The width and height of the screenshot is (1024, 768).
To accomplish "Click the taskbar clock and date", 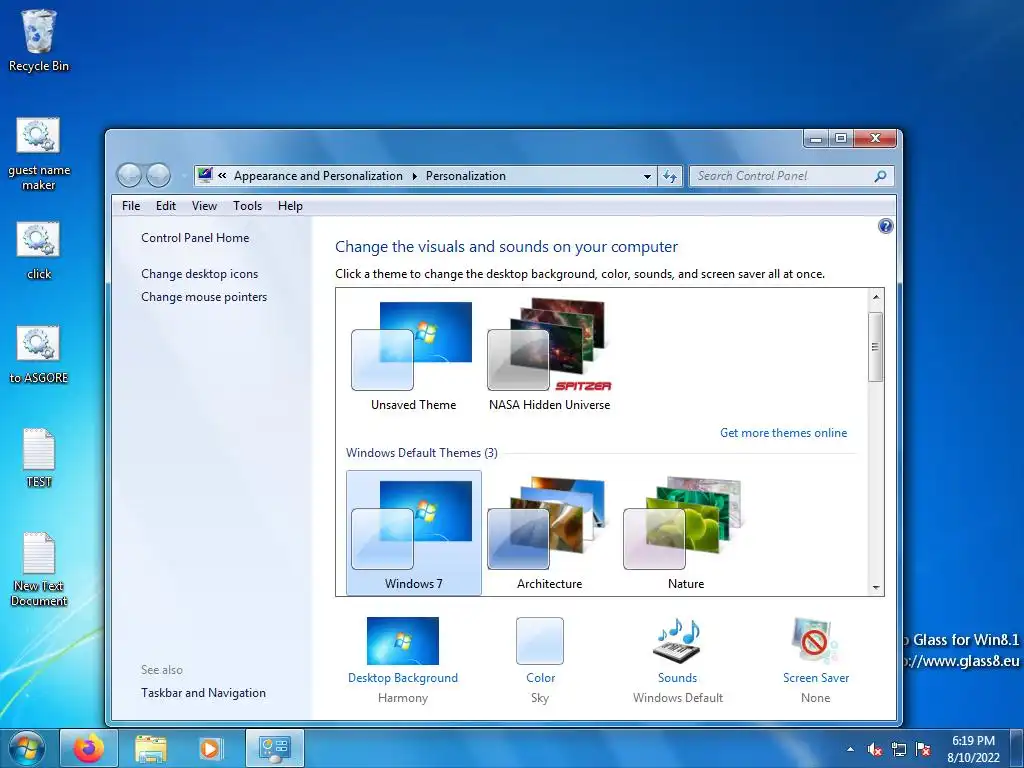I will coord(973,749).
